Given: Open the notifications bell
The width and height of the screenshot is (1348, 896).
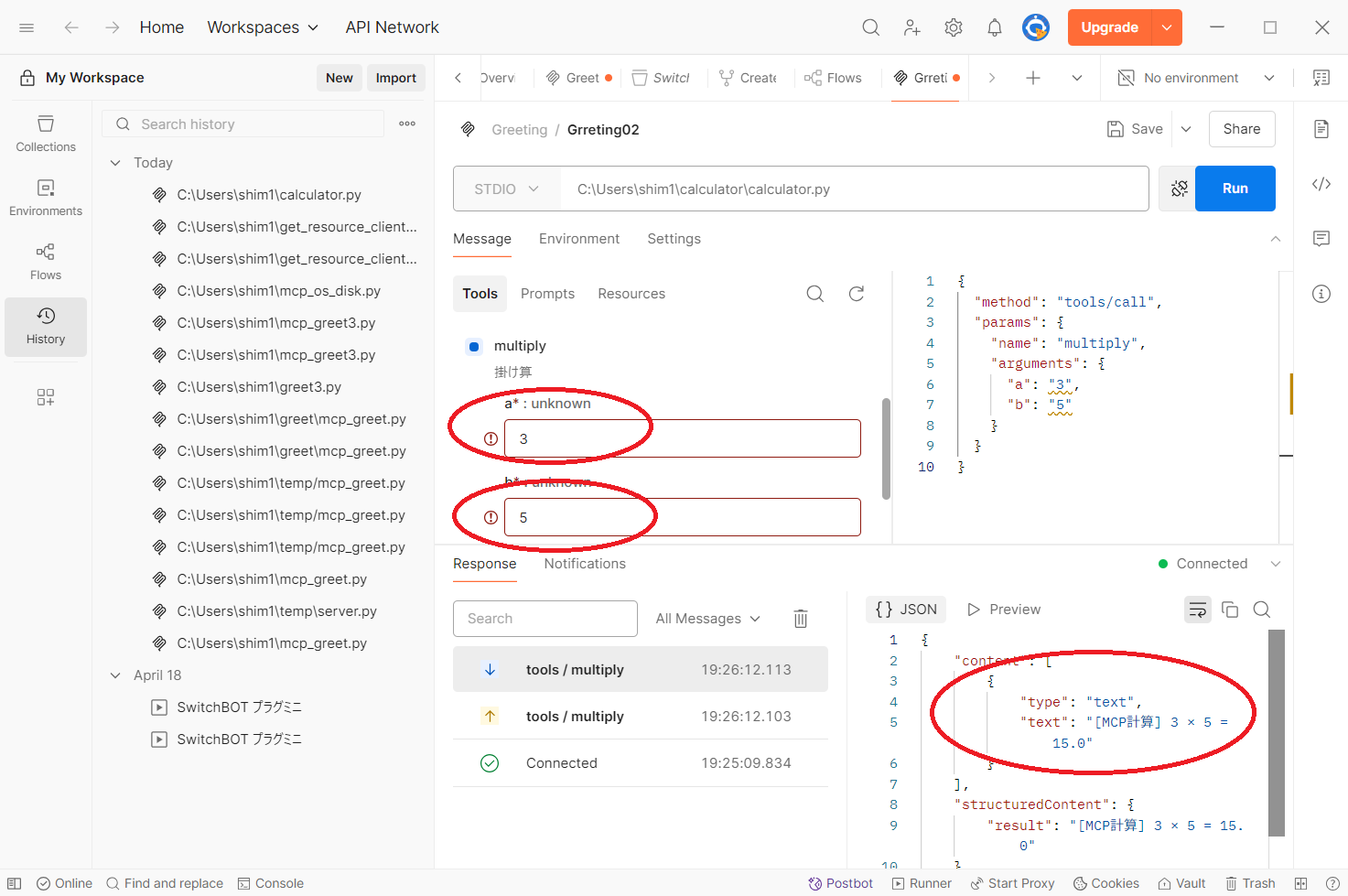Looking at the screenshot, I should pos(995,27).
